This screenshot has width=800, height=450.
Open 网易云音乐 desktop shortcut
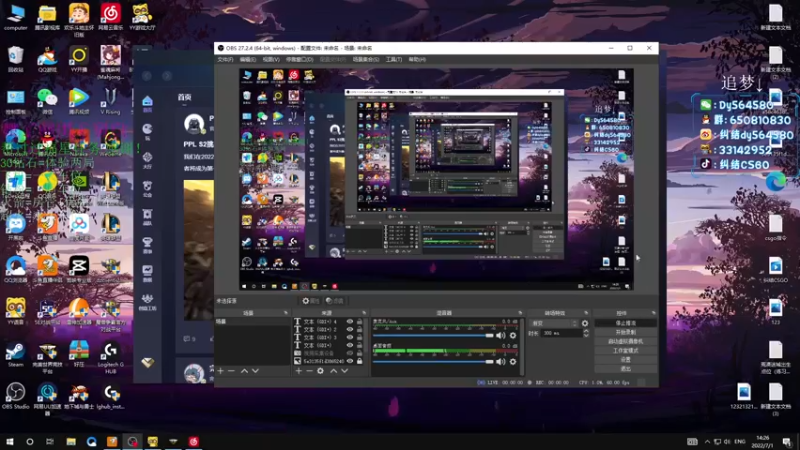pos(110,17)
